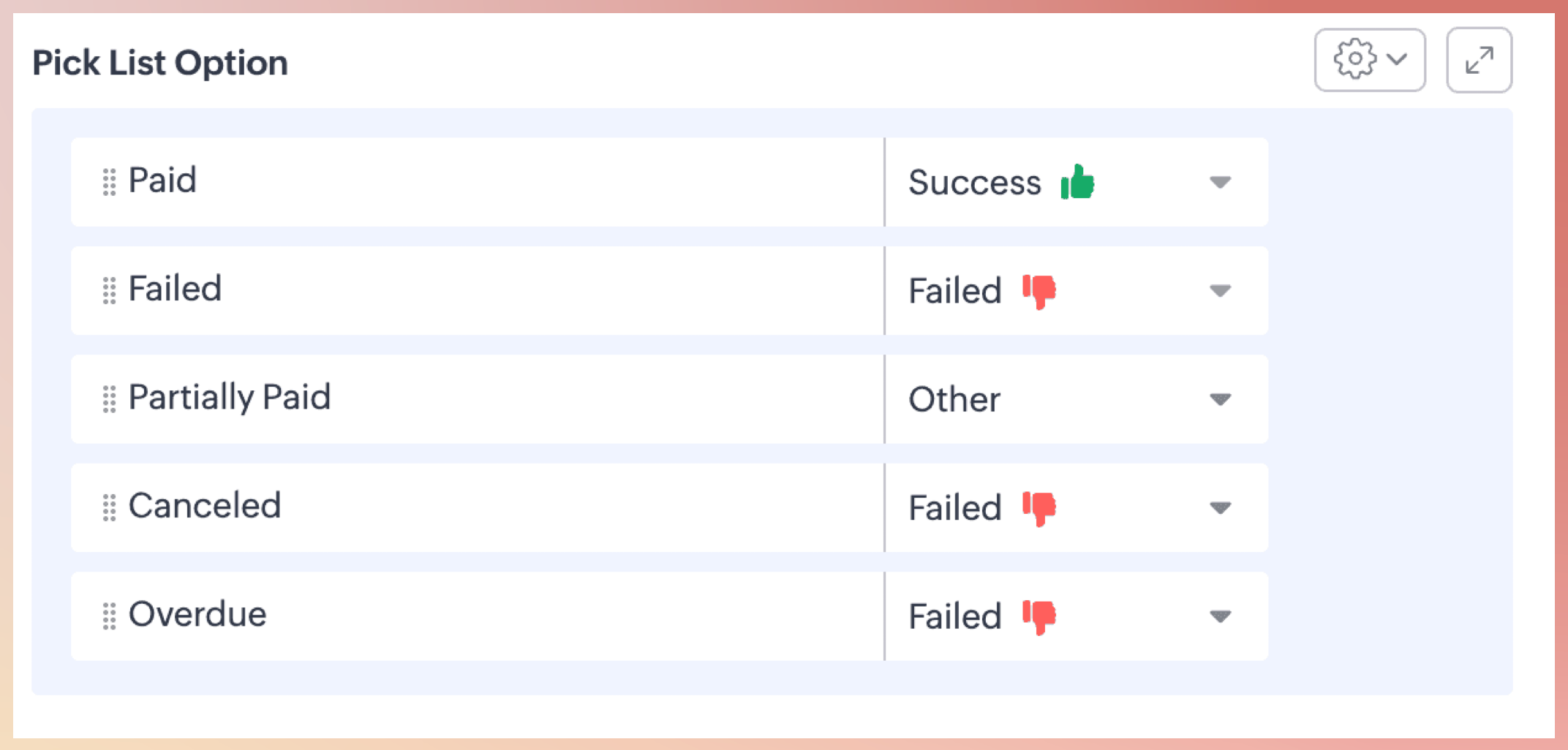Click the Overdue option name
This screenshot has width=1568, height=750.
(197, 615)
